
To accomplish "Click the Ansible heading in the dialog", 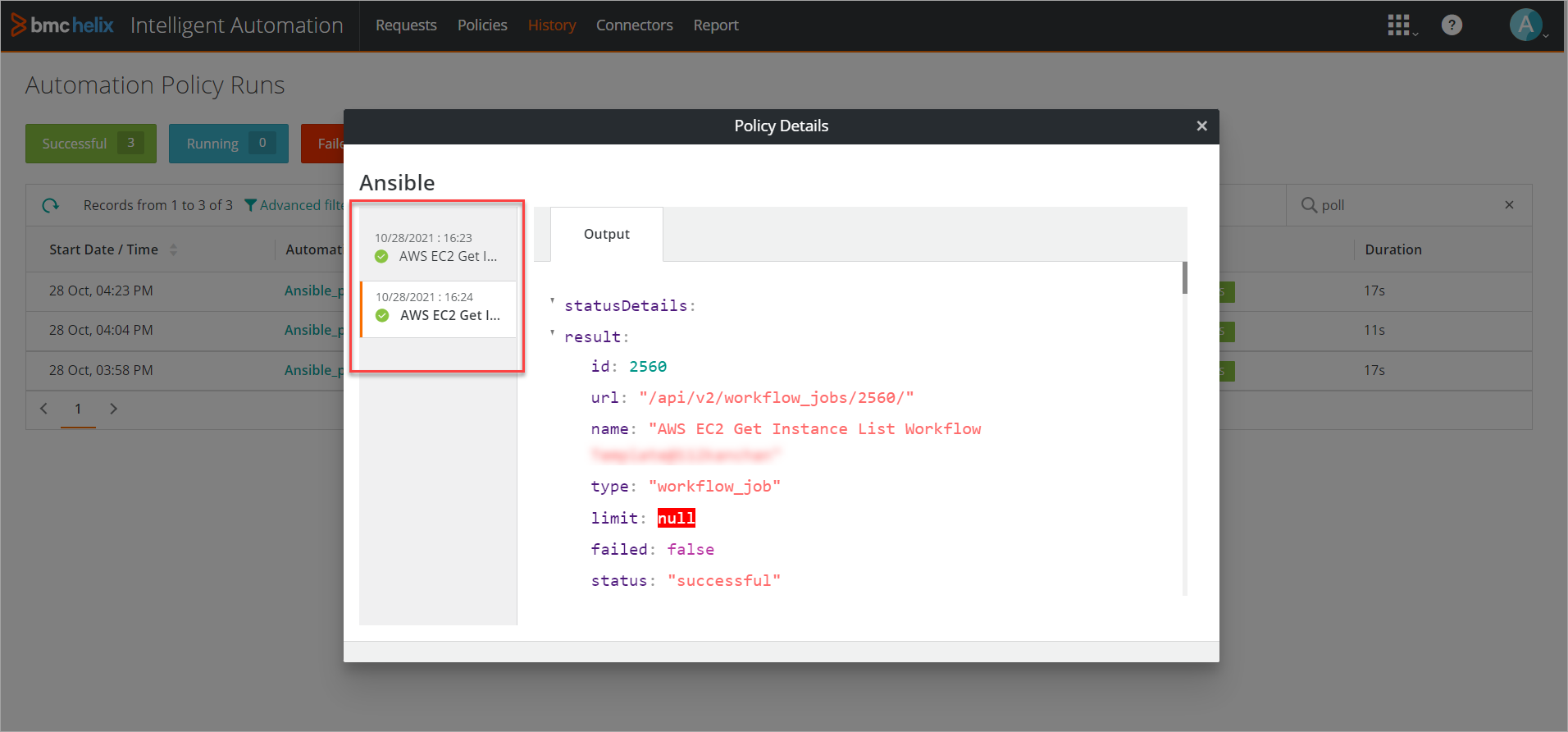I will pos(397,182).
